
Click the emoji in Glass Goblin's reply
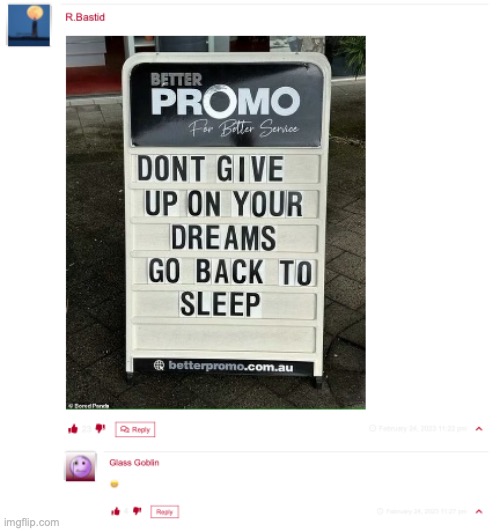tap(114, 484)
